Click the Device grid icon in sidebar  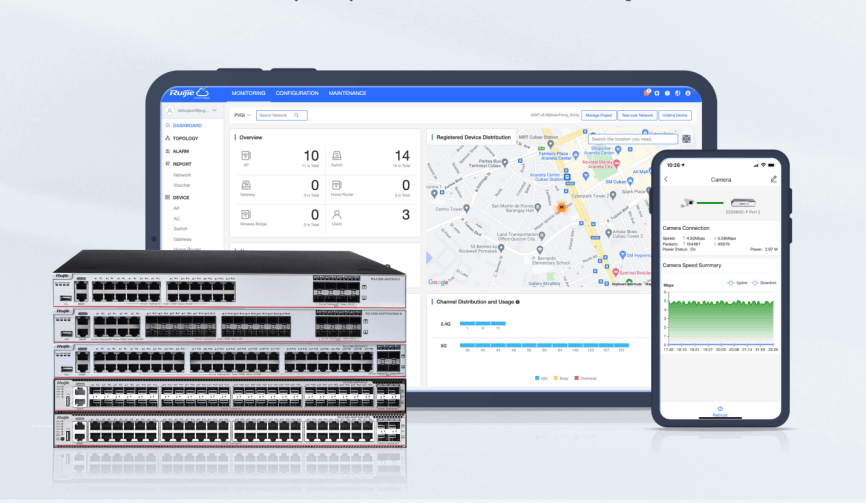168,197
